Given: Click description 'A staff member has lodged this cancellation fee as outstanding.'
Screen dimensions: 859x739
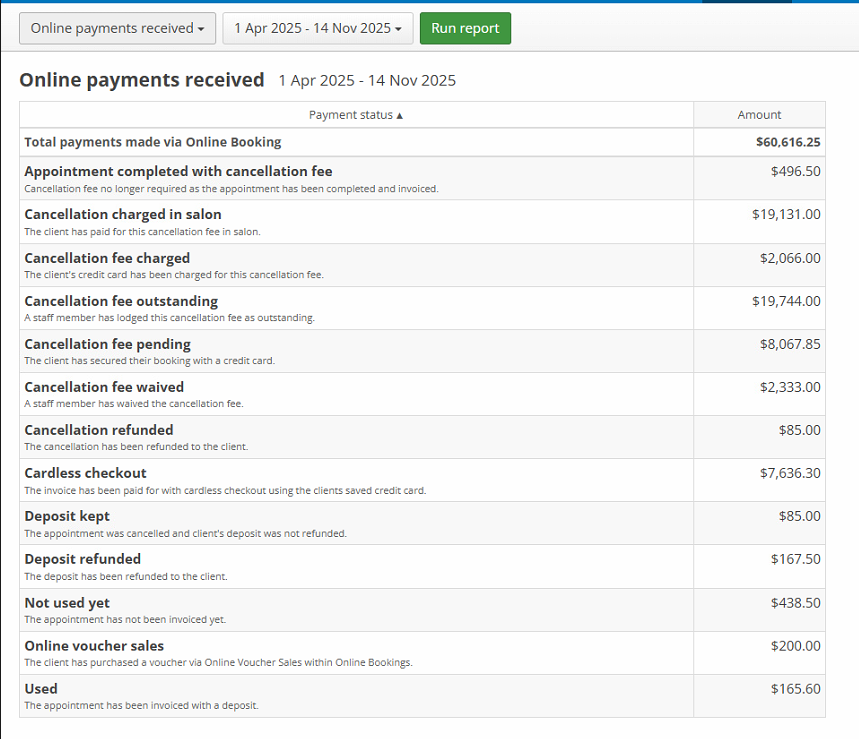Looking at the screenshot, I should pyautogui.click(x=170, y=318).
